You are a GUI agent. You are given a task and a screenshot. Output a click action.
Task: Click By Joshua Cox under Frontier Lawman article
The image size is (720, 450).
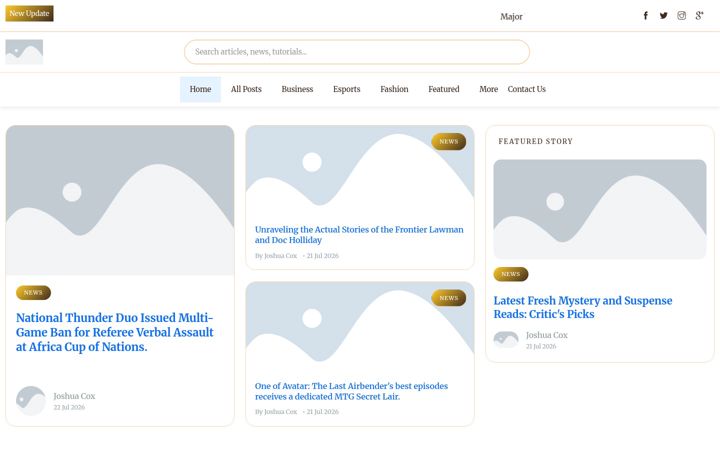tap(276, 256)
